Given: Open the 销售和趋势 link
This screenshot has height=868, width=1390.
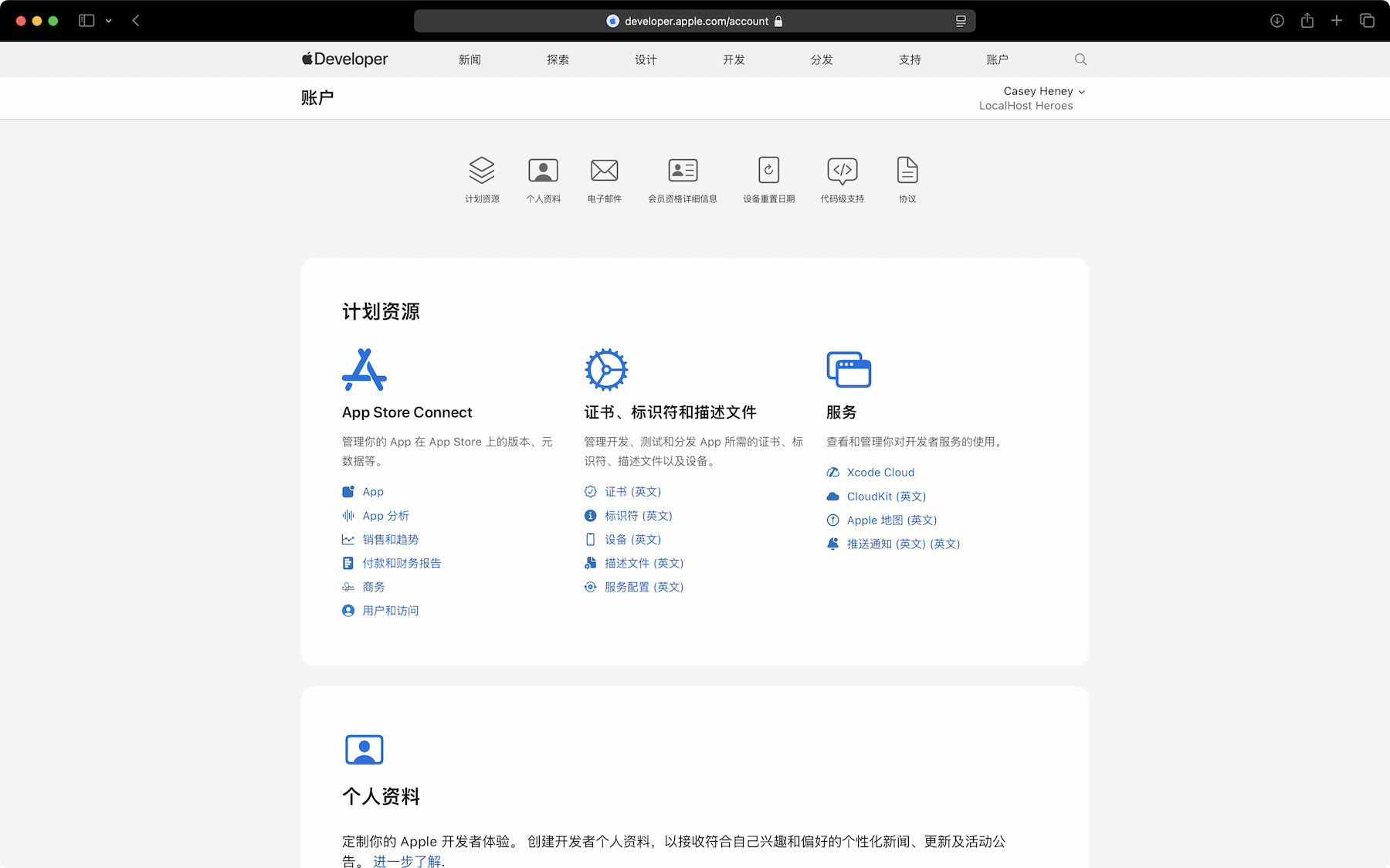Looking at the screenshot, I should point(391,540).
